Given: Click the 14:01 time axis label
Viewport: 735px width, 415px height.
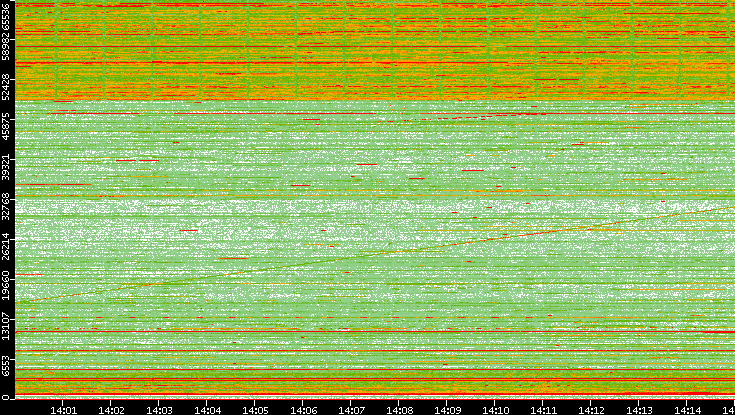Looking at the screenshot, I should click(63, 410).
